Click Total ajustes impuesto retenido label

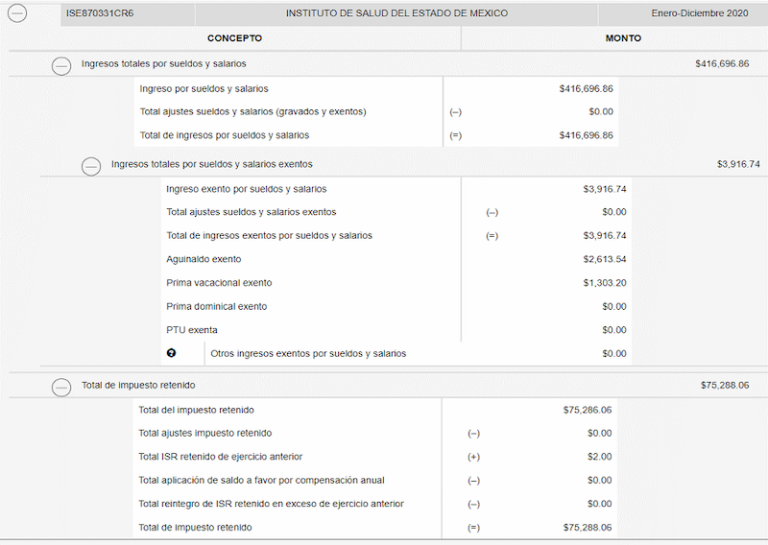click(205, 433)
